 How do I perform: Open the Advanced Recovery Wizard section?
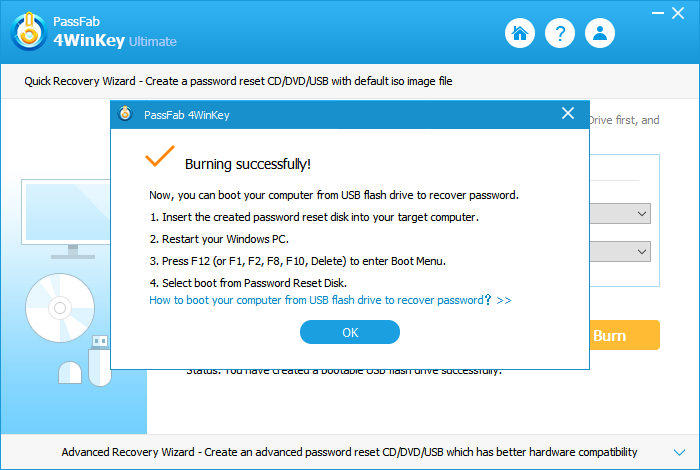(349, 451)
